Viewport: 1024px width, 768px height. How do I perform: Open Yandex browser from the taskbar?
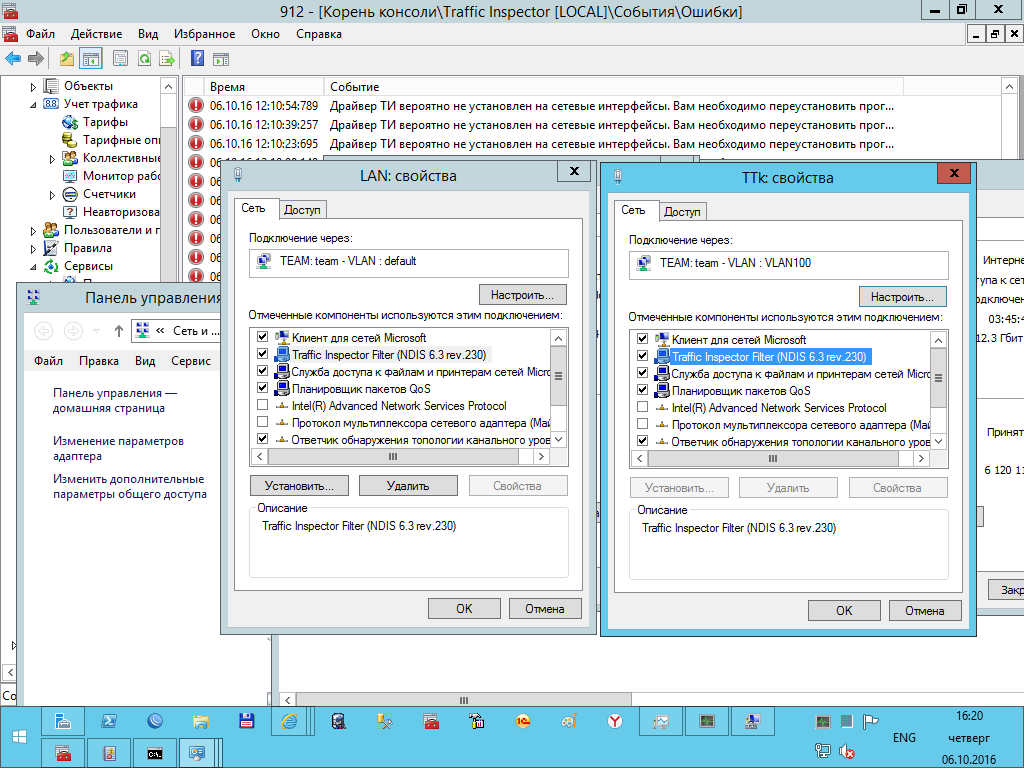point(615,721)
